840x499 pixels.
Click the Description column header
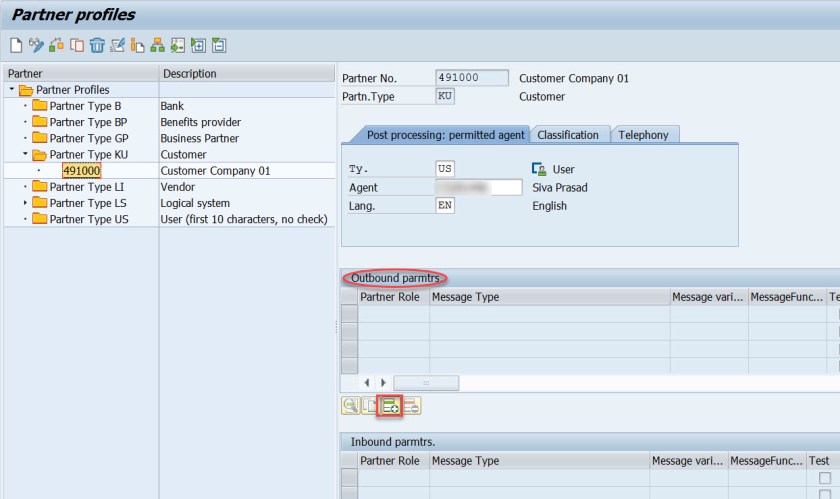tap(247, 73)
